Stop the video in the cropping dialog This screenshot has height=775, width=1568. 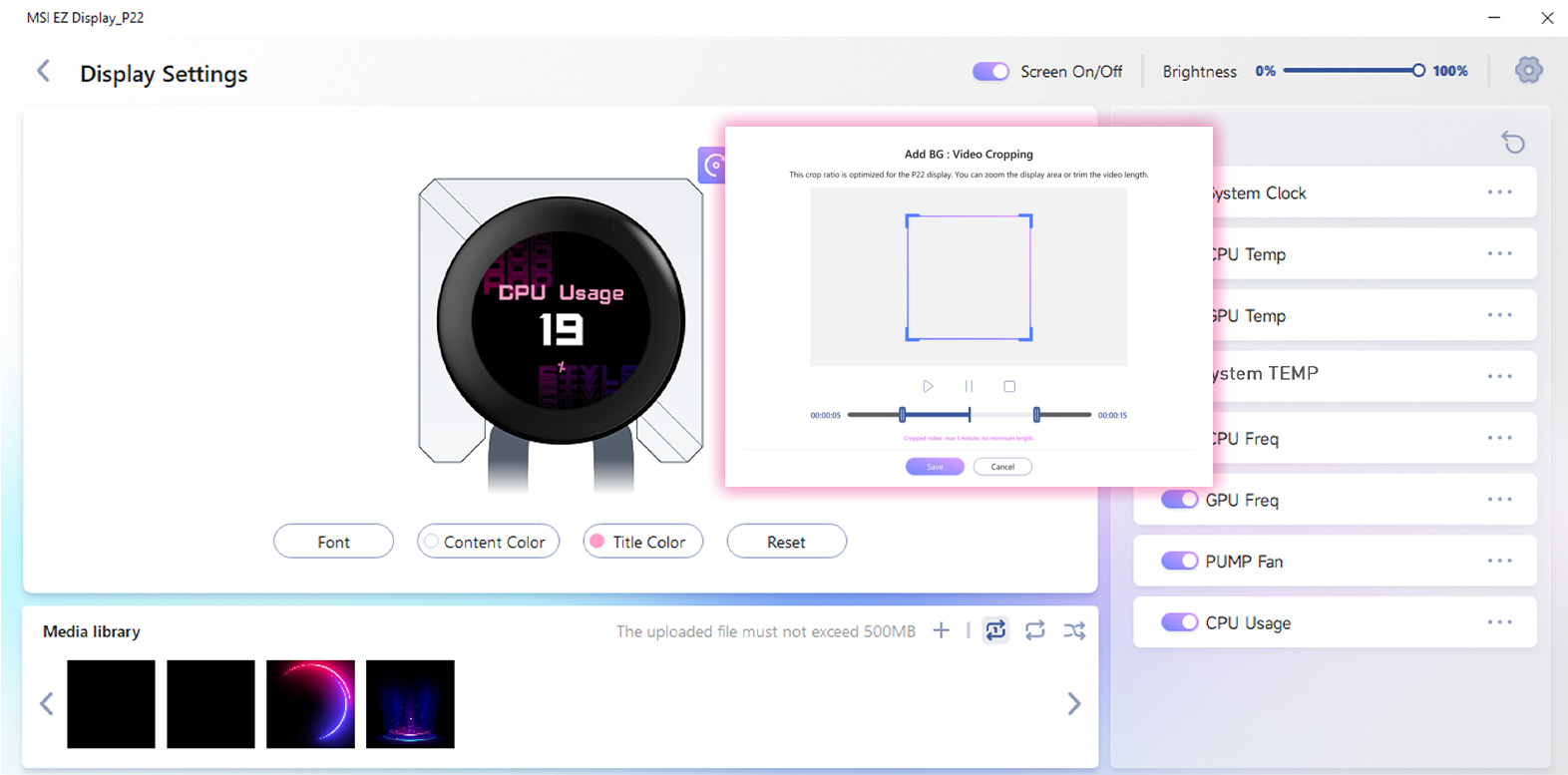tap(1009, 386)
